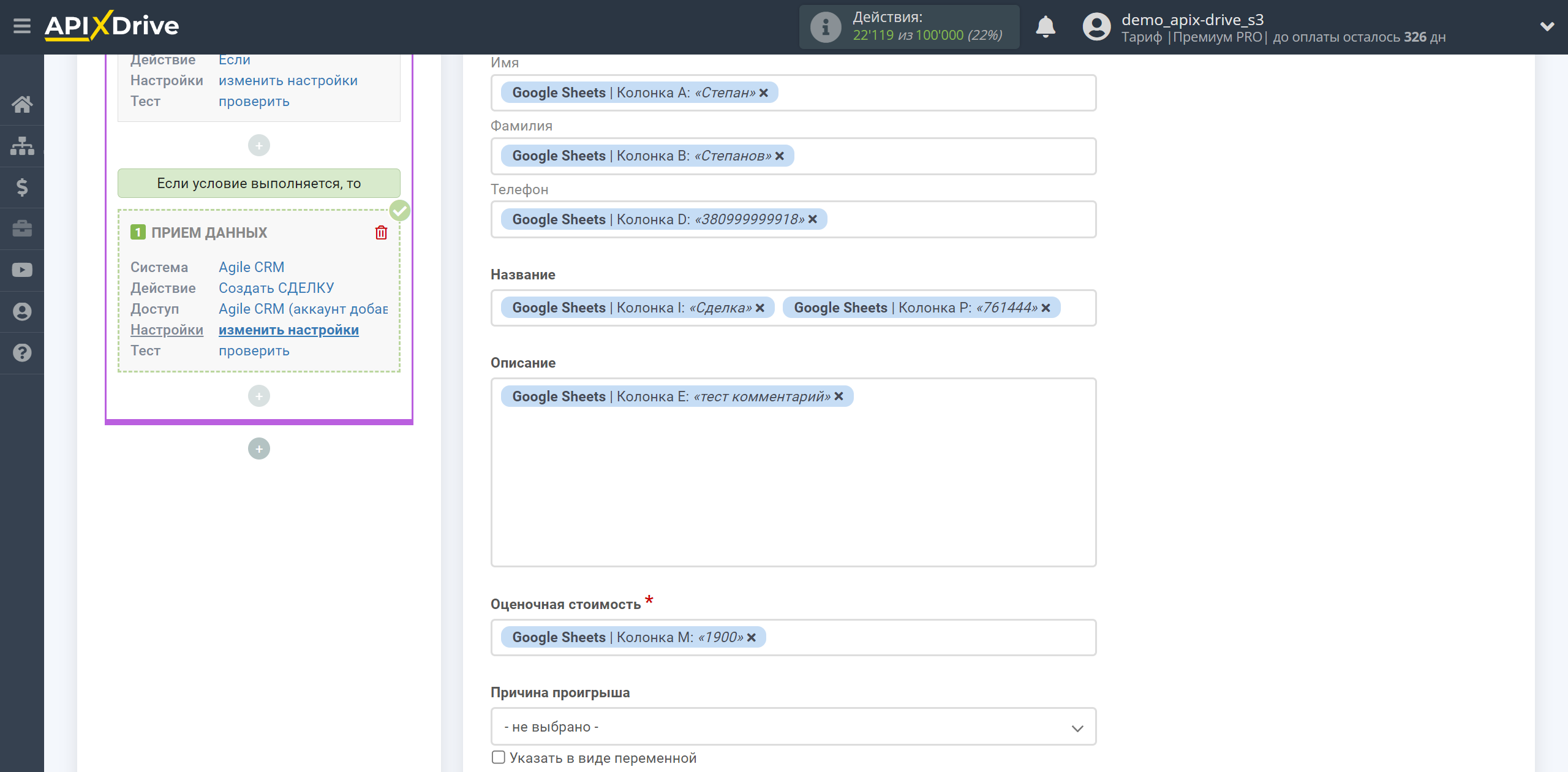Viewport: 1568px width, 772px height.
Task: Remove Колонка E «тест комментарий» tag
Action: (x=839, y=396)
